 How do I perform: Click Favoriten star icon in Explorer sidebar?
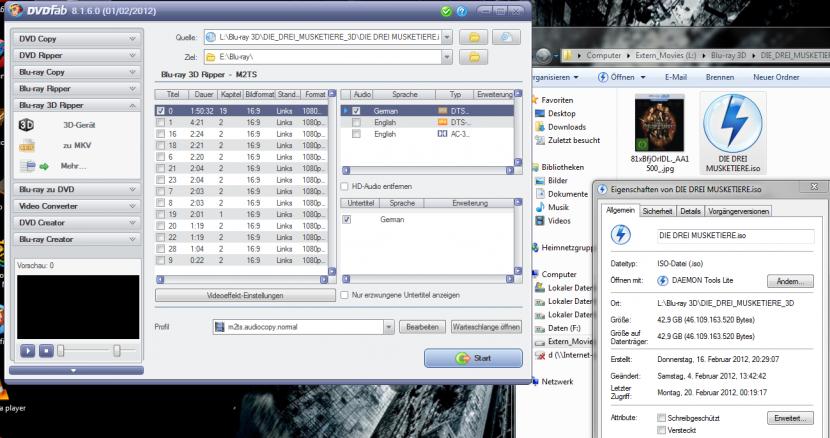534,100
